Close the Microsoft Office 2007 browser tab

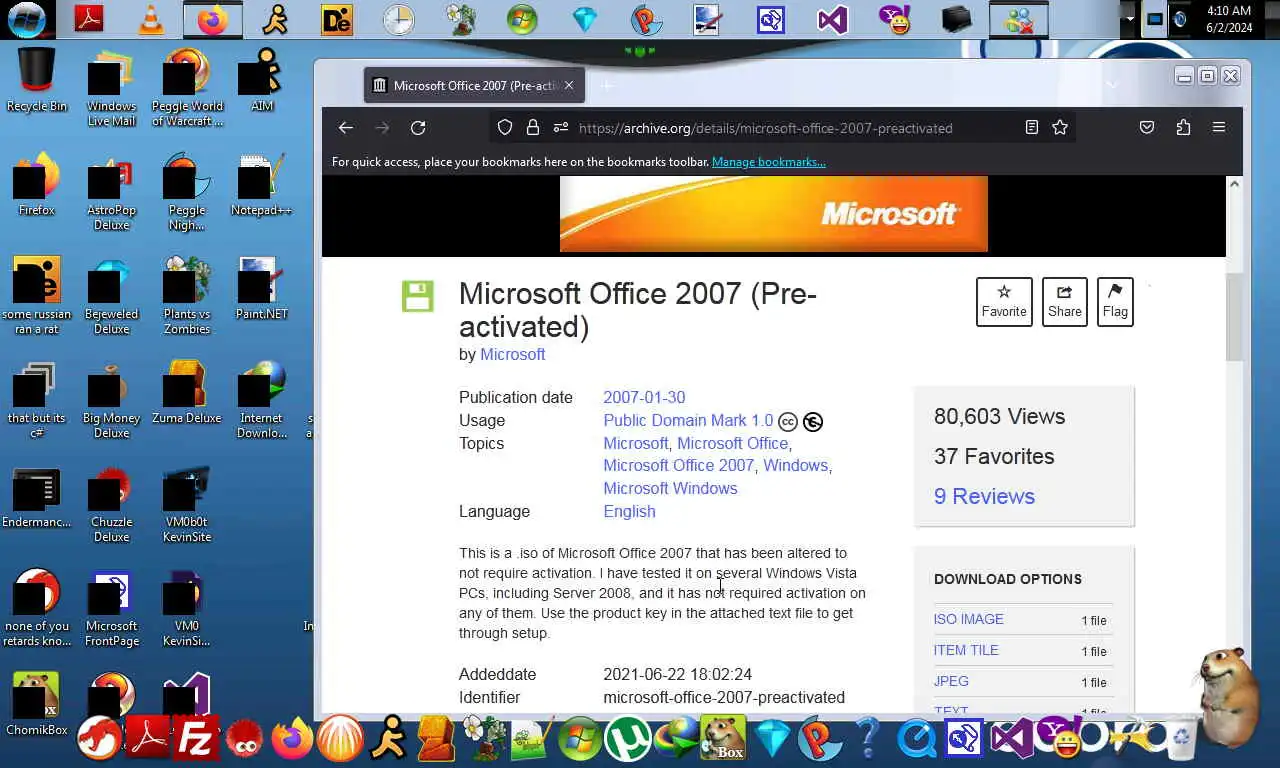pos(569,85)
